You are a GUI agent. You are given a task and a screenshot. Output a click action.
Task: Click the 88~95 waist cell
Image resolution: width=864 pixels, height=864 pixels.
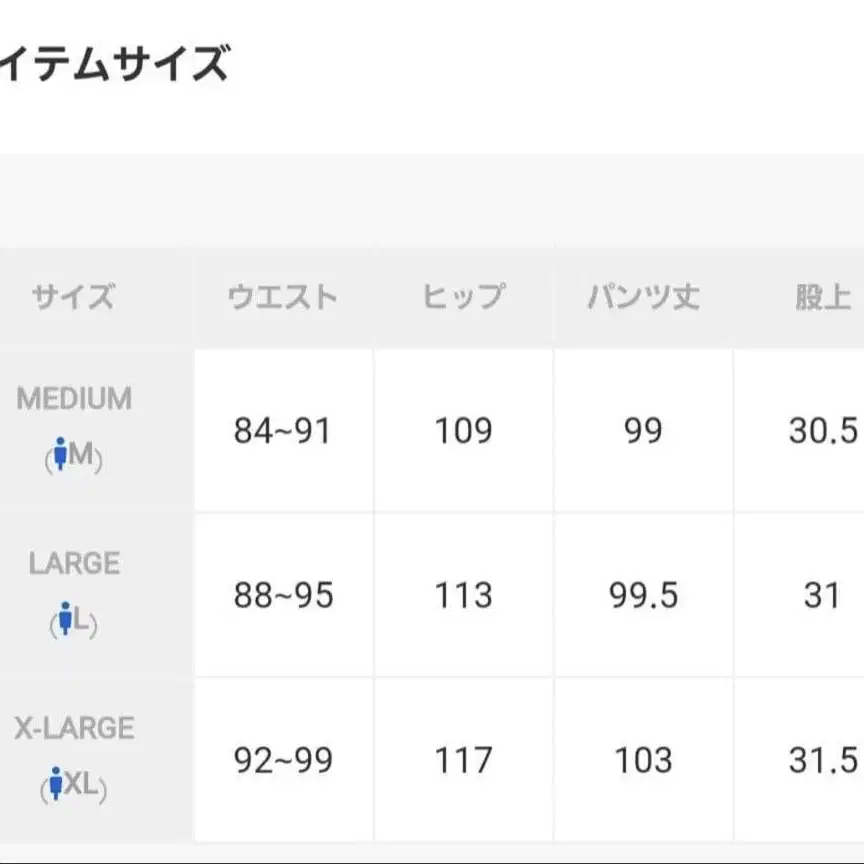282,596
